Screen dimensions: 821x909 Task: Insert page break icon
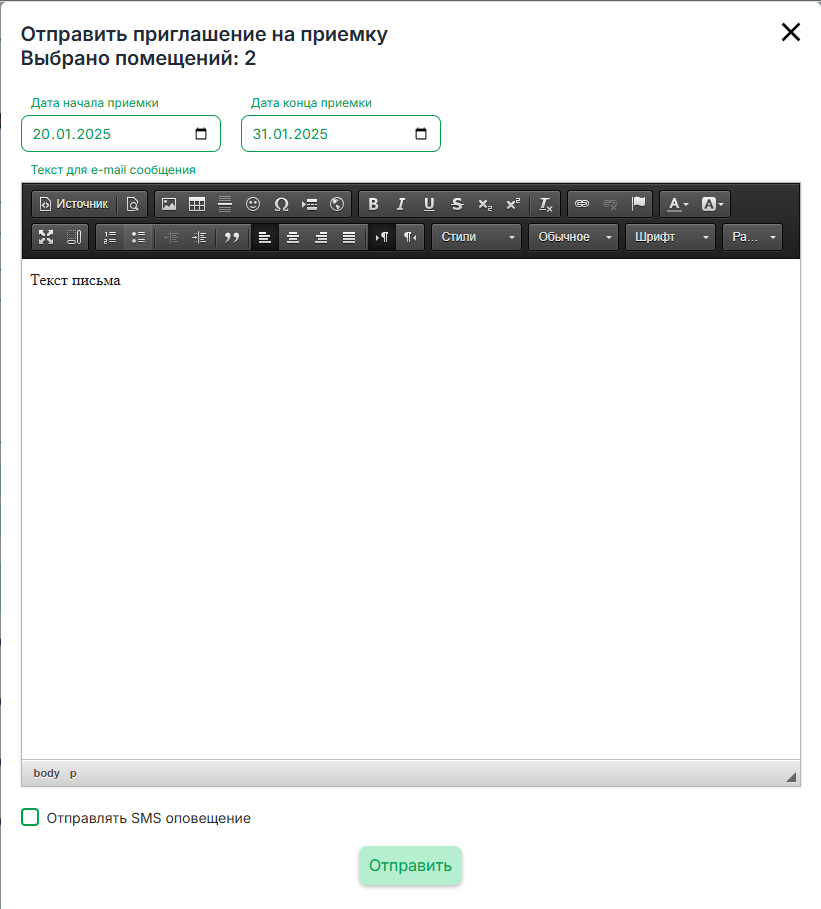point(309,204)
